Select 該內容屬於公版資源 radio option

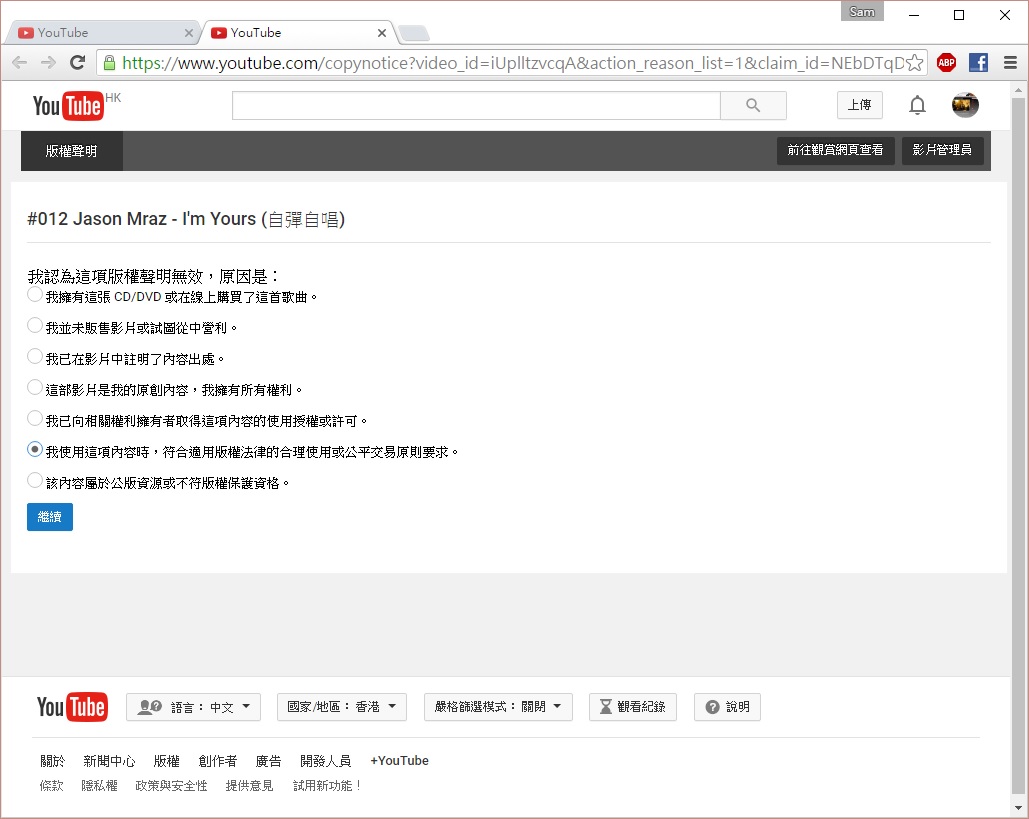35,480
